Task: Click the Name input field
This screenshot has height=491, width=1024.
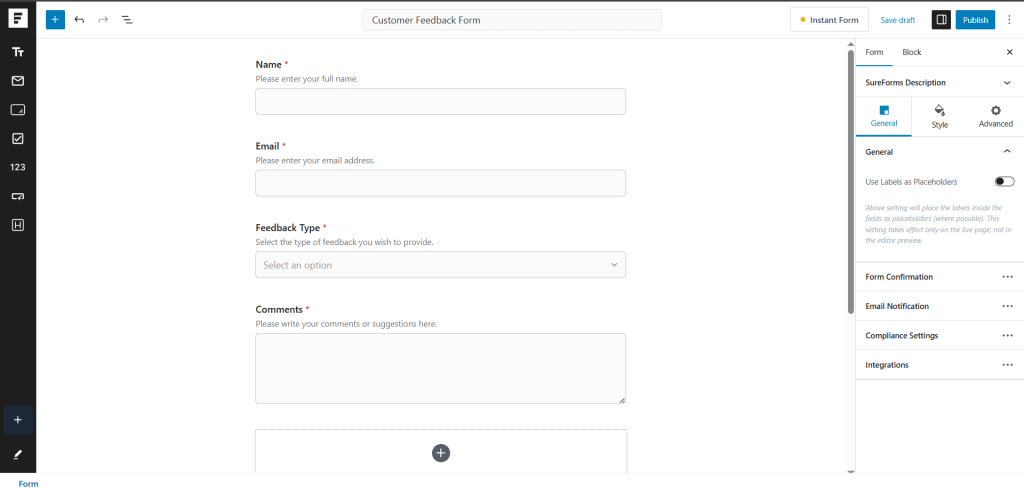Action: pyautogui.click(x=440, y=101)
